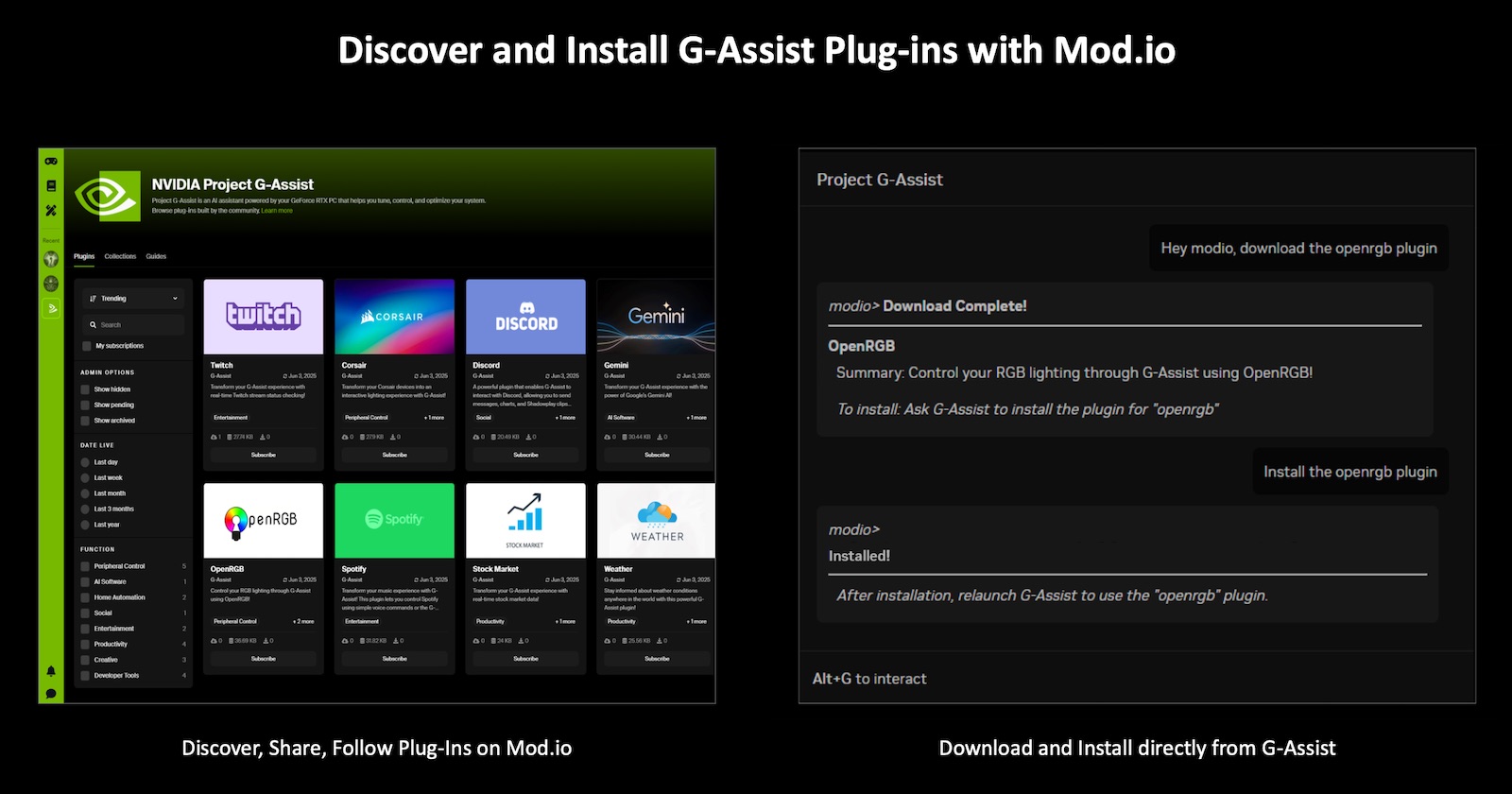Click the sort icon beside Trending
The image size is (1512, 794).
(x=93, y=299)
